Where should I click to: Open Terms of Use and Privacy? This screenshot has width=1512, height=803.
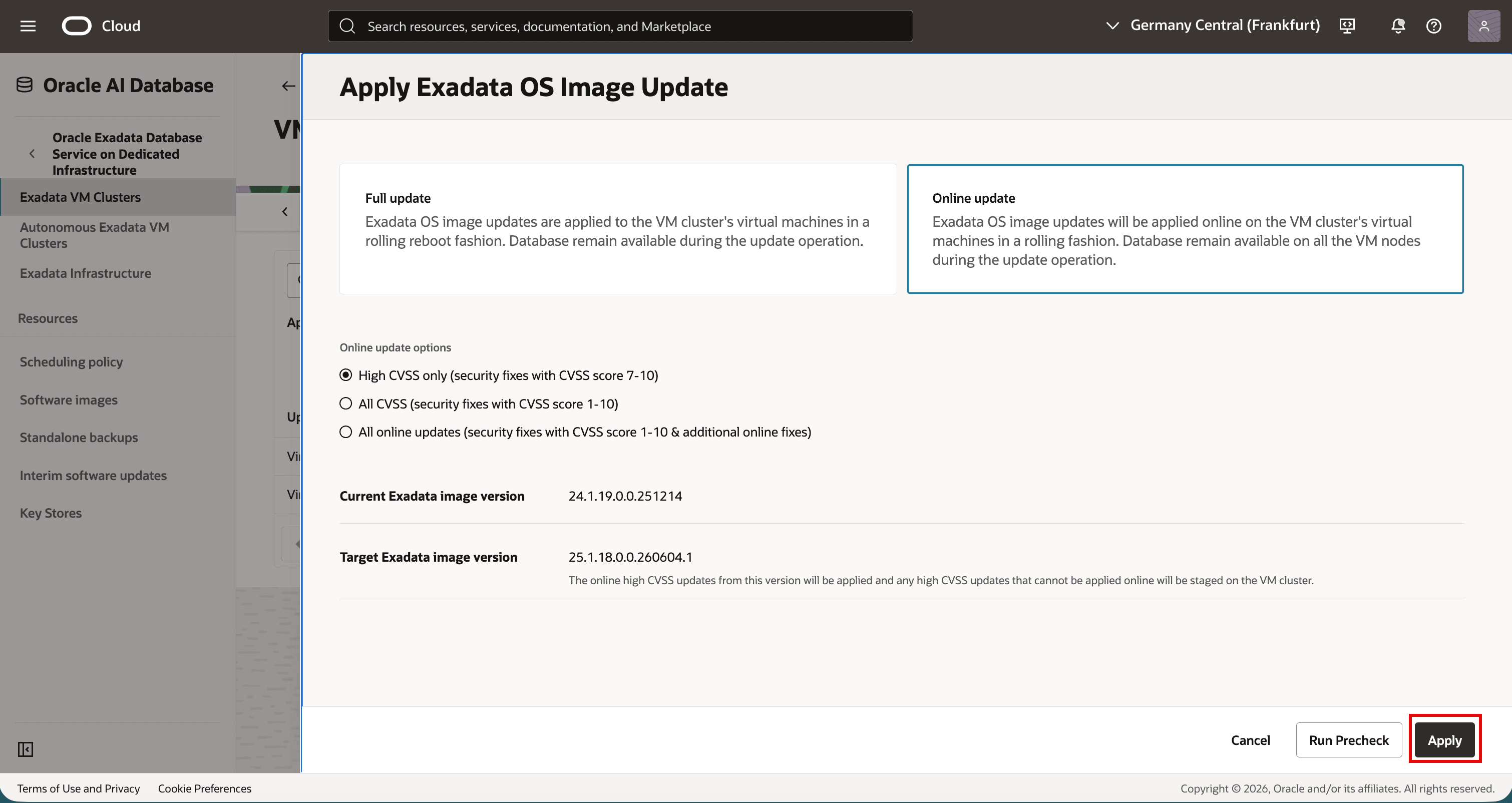(x=79, y=788)
